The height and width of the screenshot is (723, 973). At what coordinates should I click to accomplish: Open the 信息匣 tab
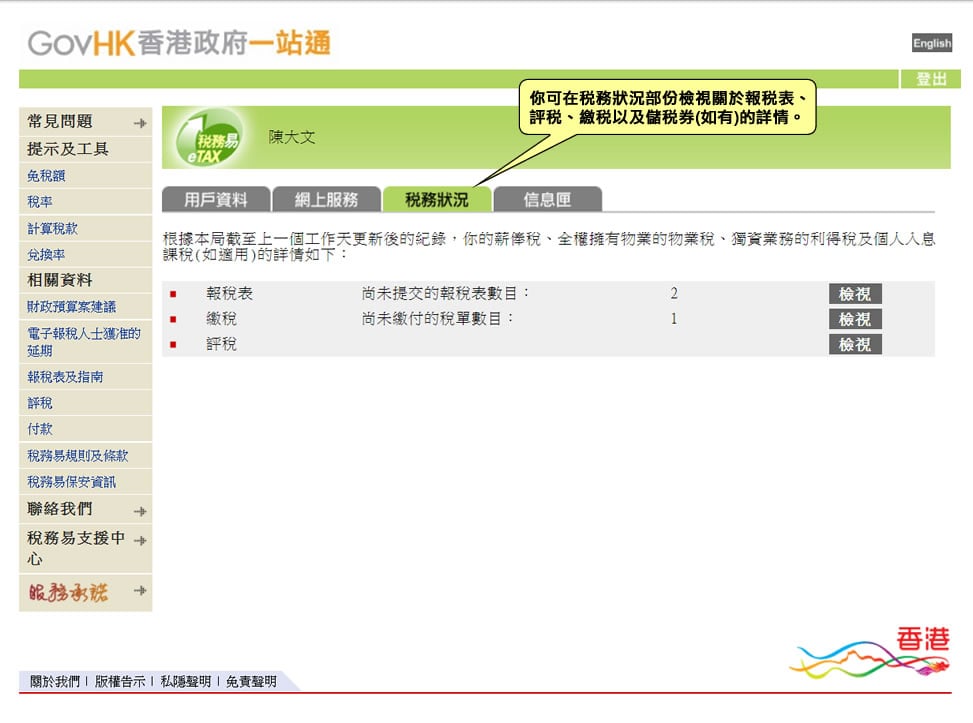[547, 200]
